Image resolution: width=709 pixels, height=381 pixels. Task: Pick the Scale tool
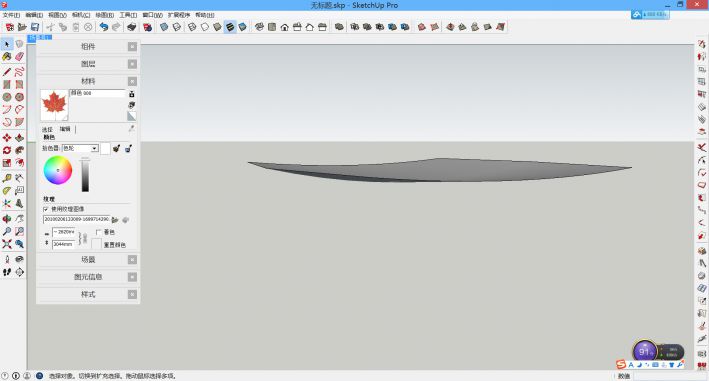click(7, 163)
